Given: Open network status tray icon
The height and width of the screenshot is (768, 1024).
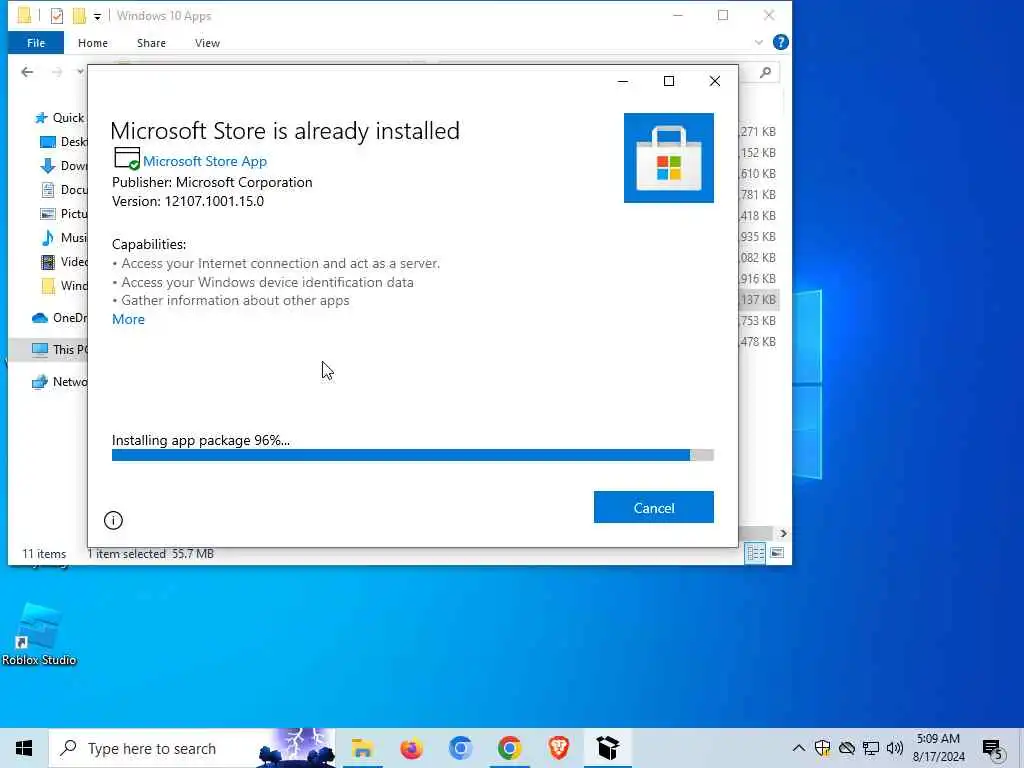Looking at the screenshot, I should (871, 748).
